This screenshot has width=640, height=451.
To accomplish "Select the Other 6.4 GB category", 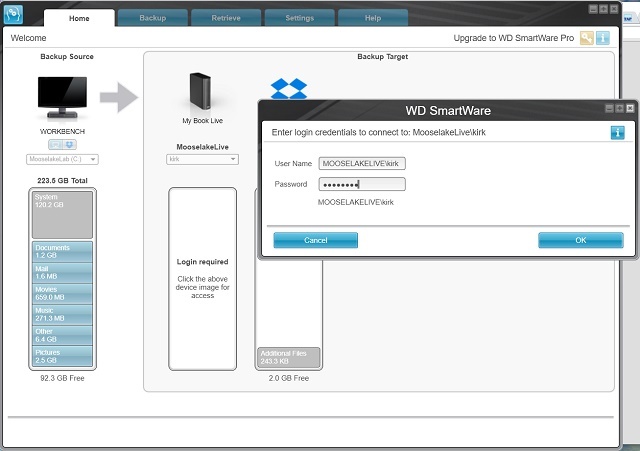I will click(62, 335).
